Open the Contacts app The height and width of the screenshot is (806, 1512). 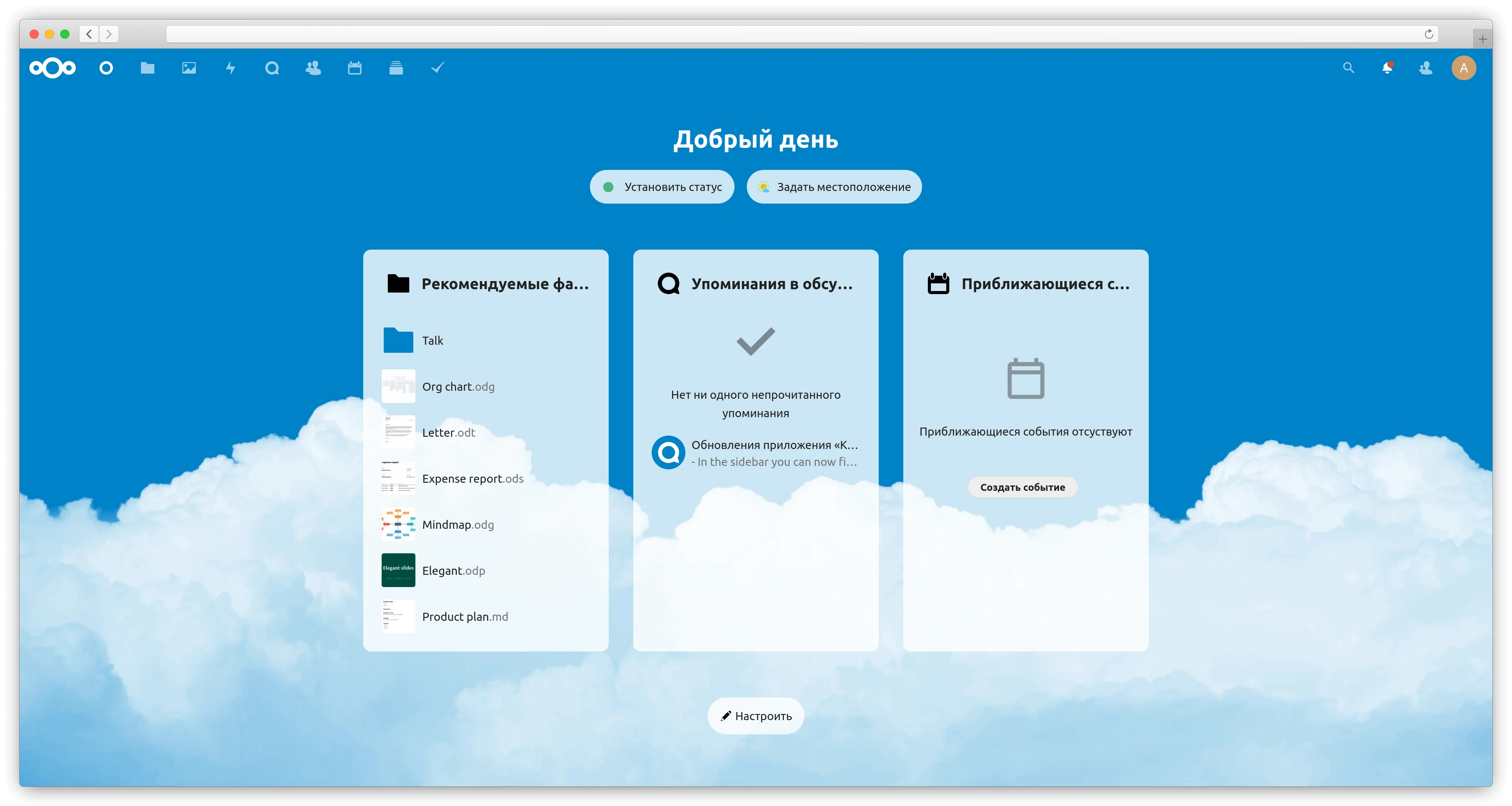pos(313,68)
